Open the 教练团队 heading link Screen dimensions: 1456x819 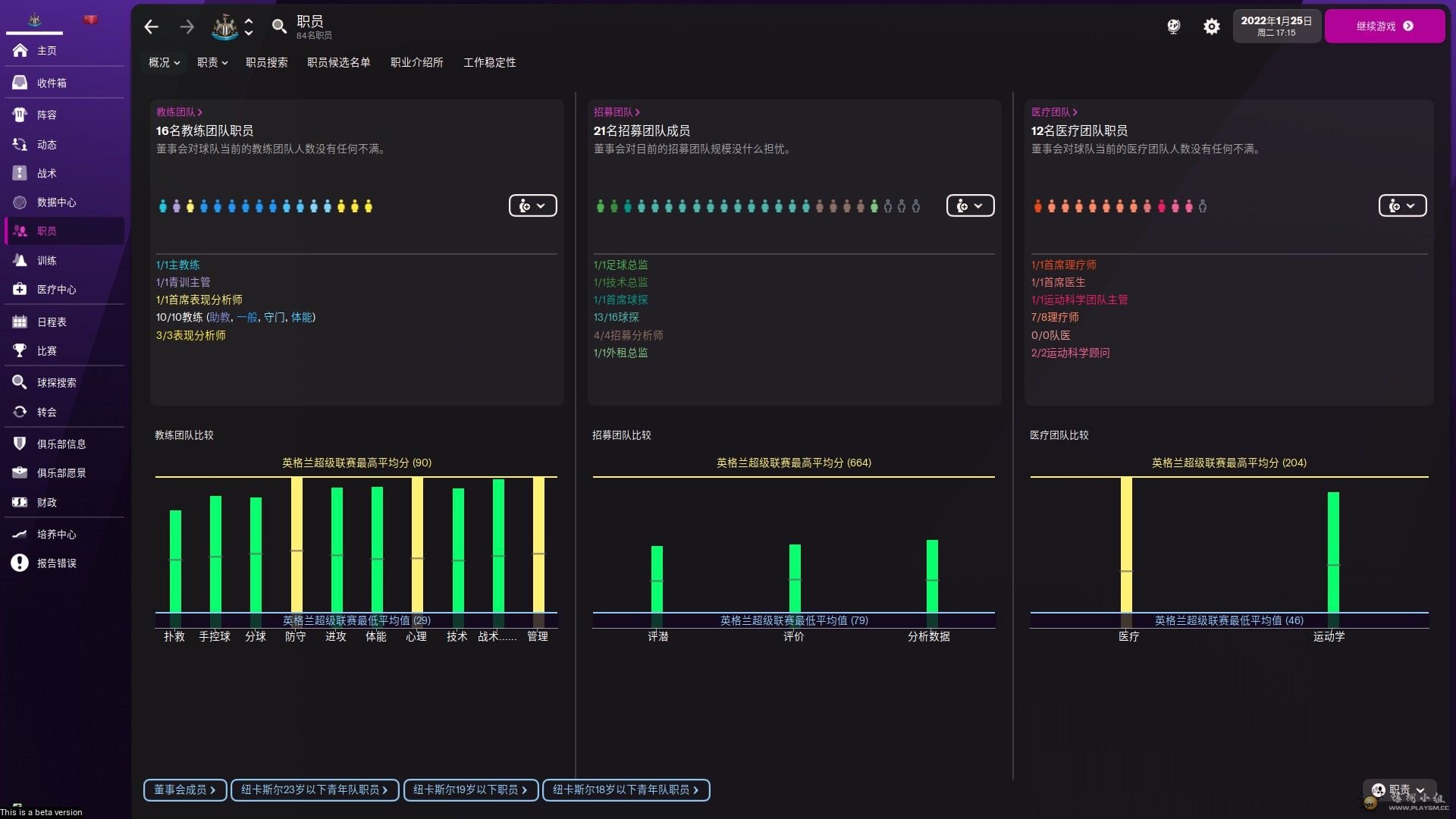point(179,112)
